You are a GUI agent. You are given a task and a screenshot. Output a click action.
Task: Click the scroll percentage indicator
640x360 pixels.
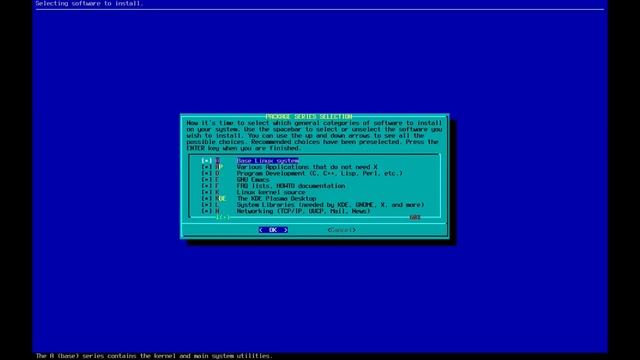(415, 218)
